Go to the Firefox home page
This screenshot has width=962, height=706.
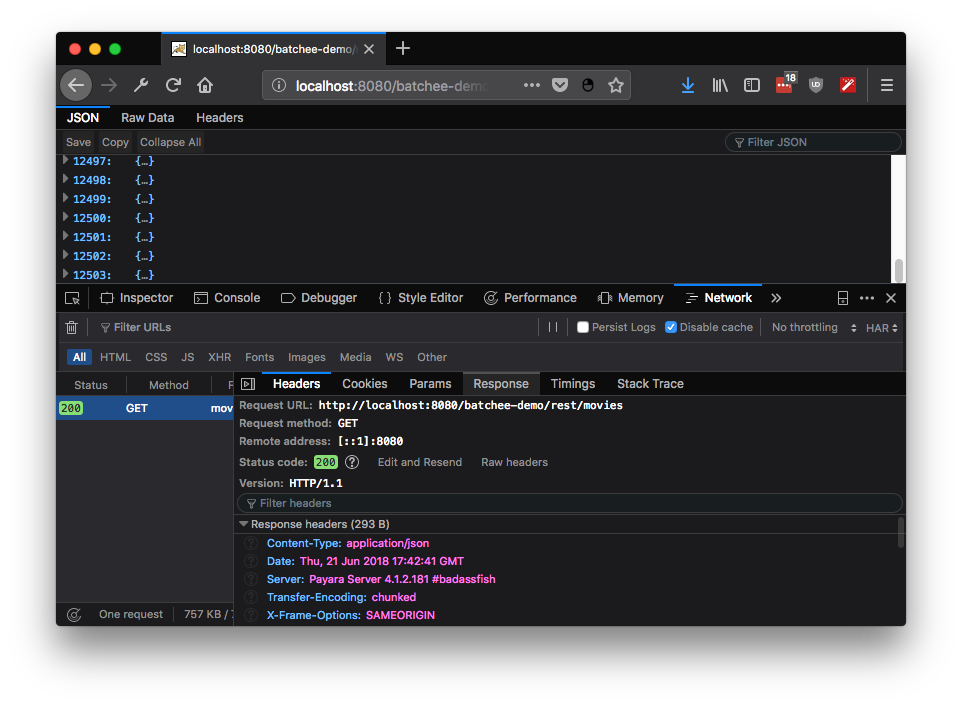[205, 86]
